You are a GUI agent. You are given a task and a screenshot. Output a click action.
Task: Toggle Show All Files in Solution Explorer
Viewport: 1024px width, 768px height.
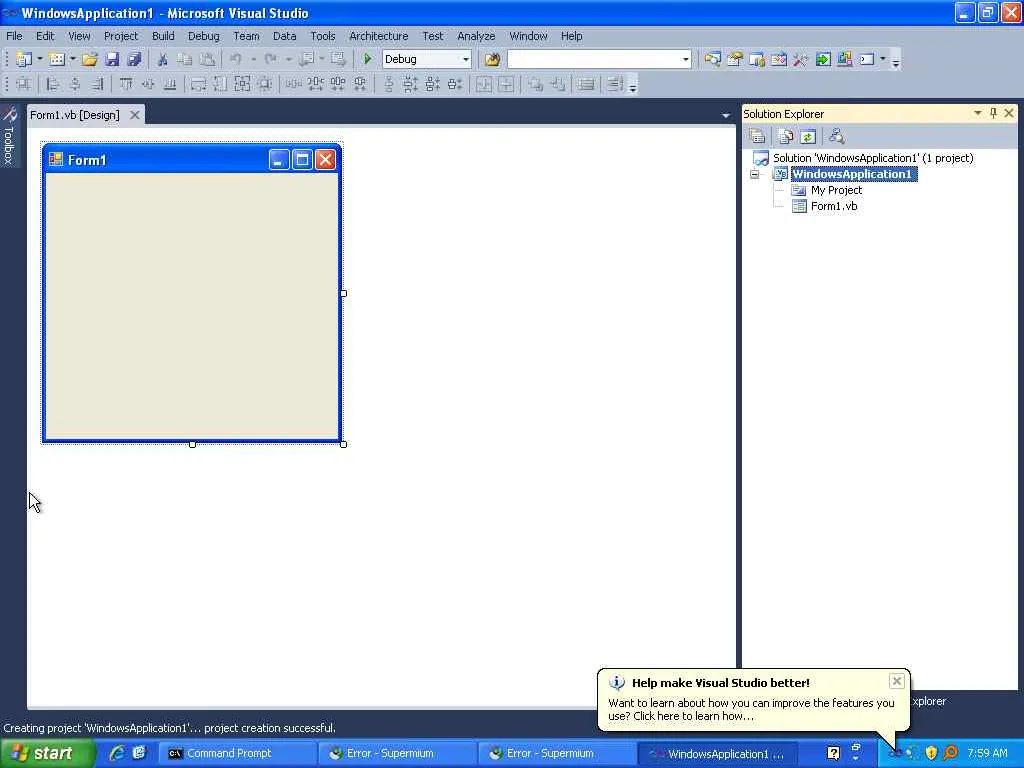point(786,136)
